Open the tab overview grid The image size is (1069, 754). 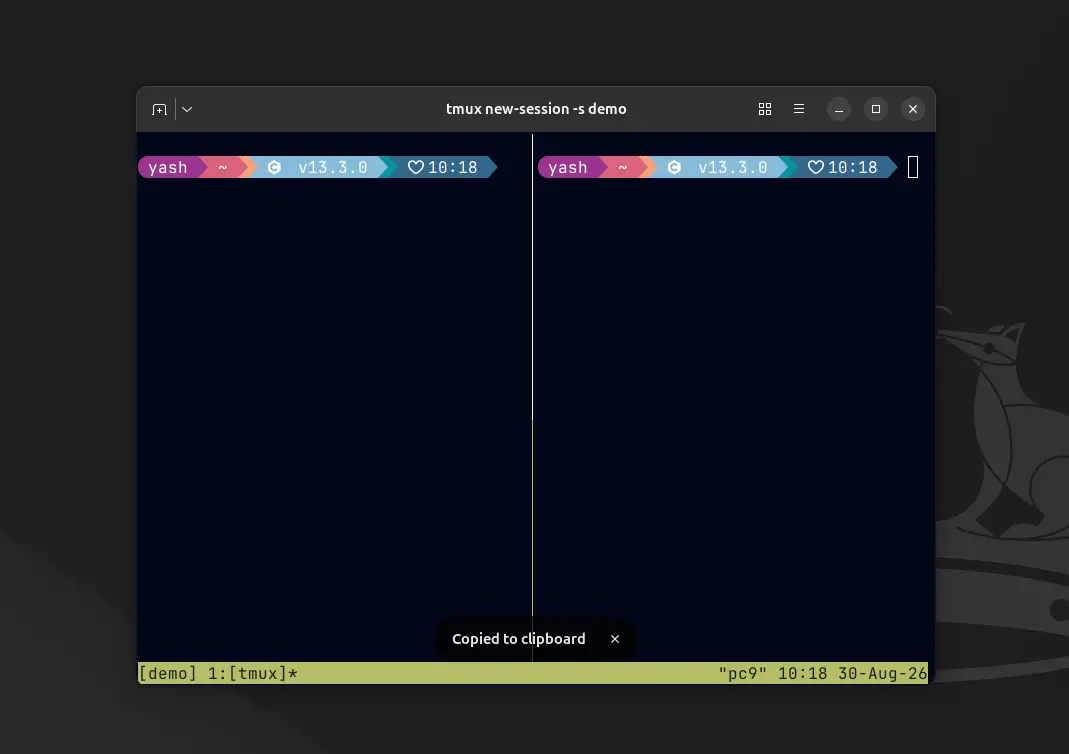point(765,109)
